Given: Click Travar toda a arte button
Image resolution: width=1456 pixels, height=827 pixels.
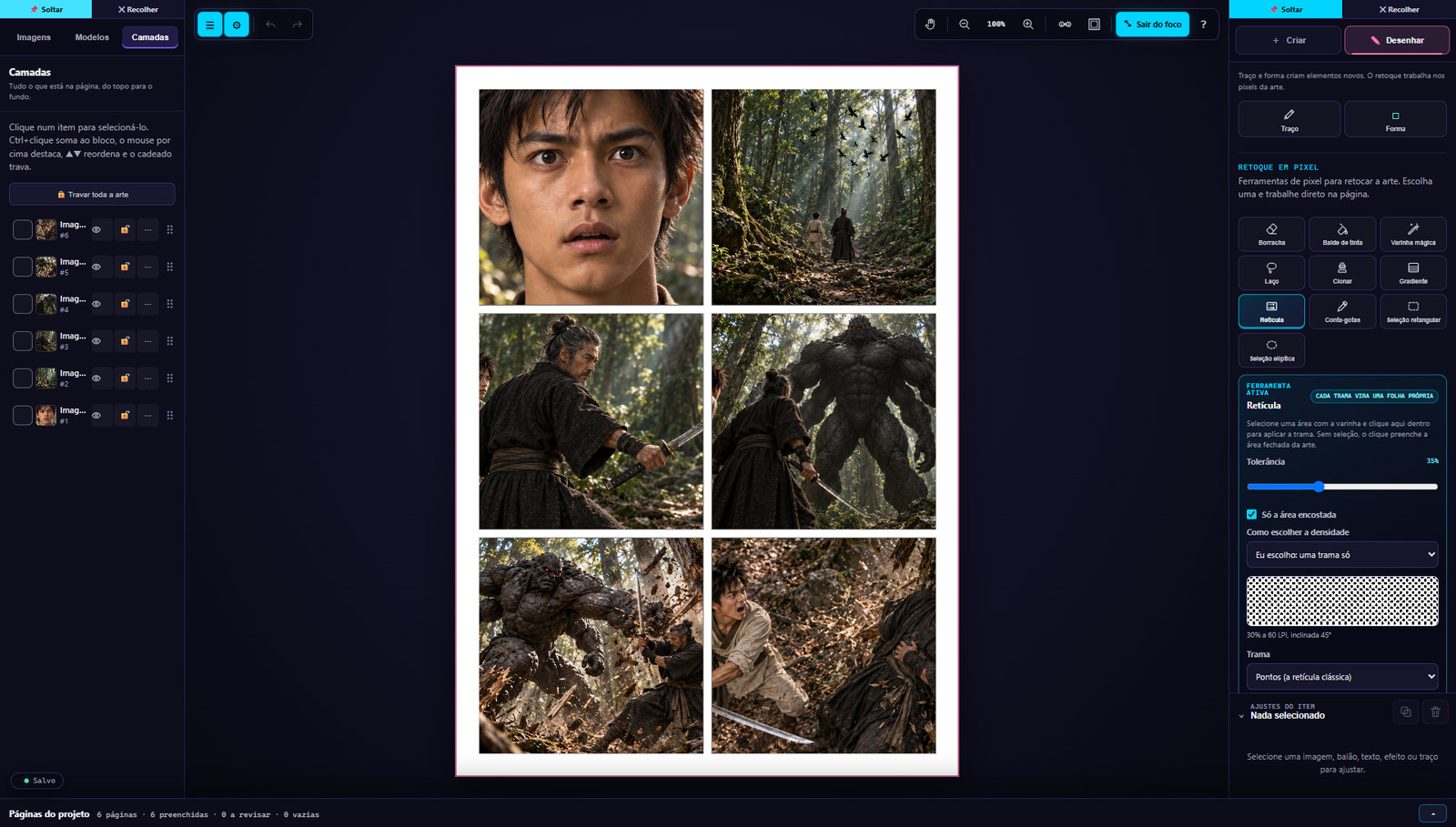Looking at the screenshot, I should pos(92,195).
